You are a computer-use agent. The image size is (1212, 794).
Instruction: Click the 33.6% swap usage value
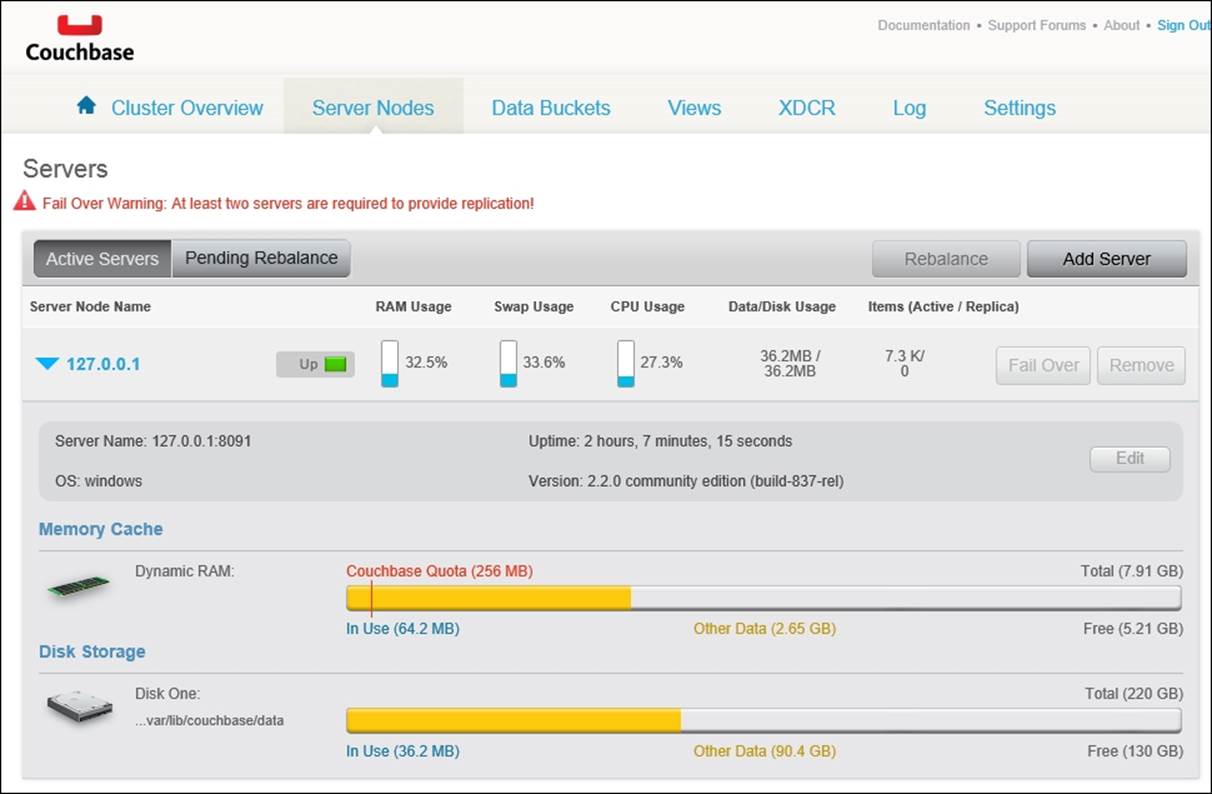point(544,362)
